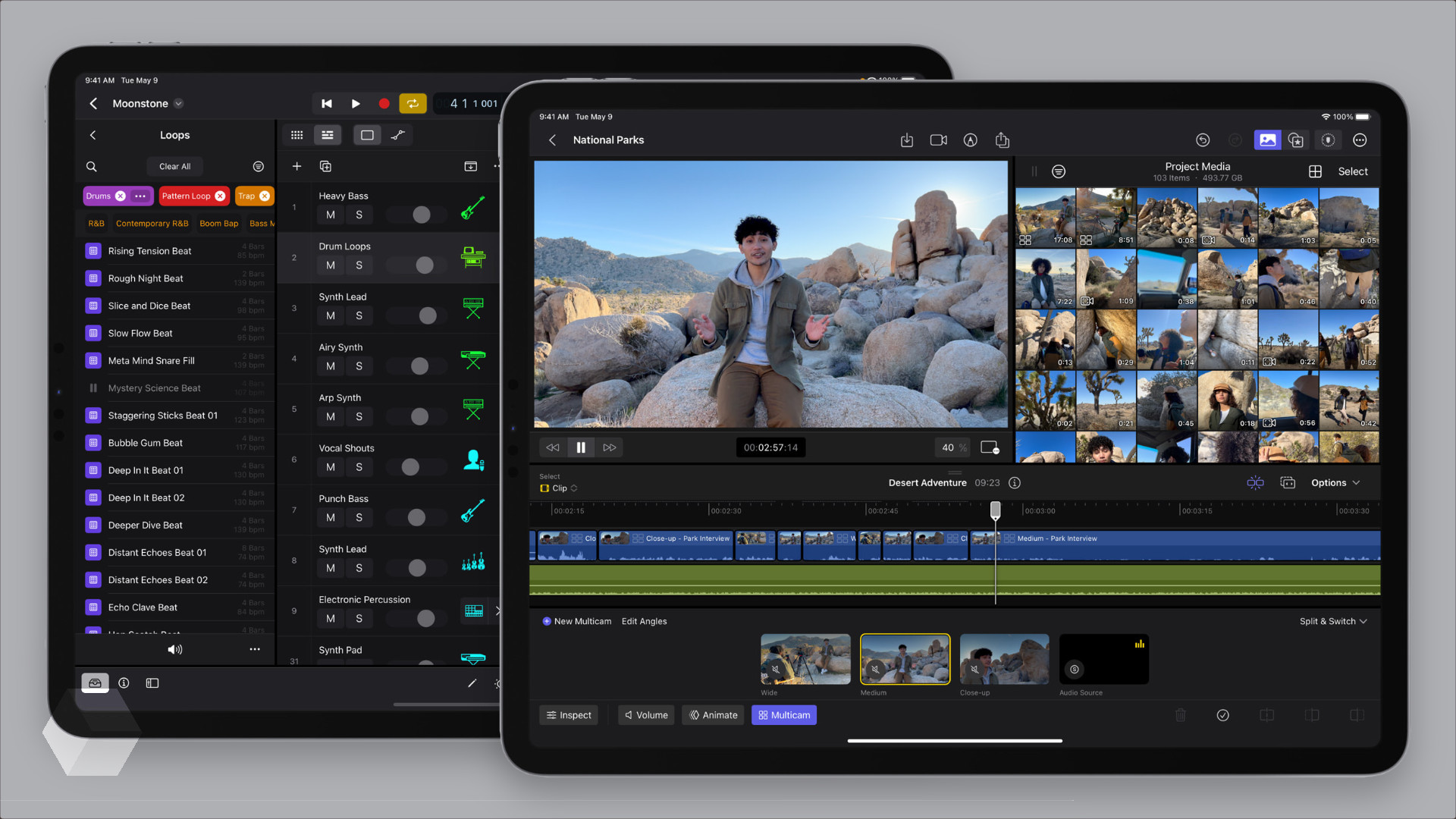The height and width of the screenshot is (819, 1456).
Task: Open the viewer display options icon
Action: [x=990, y=447]
